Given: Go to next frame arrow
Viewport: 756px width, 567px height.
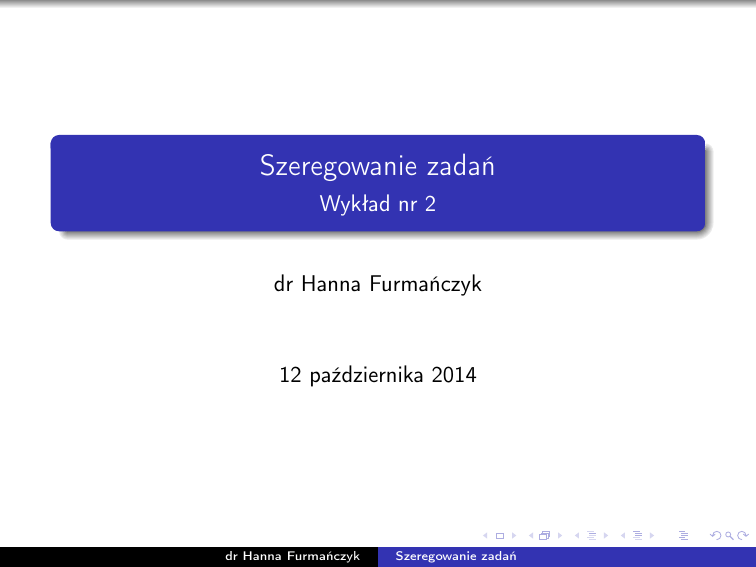Looking at the screenshot, I should click(559, 537).
